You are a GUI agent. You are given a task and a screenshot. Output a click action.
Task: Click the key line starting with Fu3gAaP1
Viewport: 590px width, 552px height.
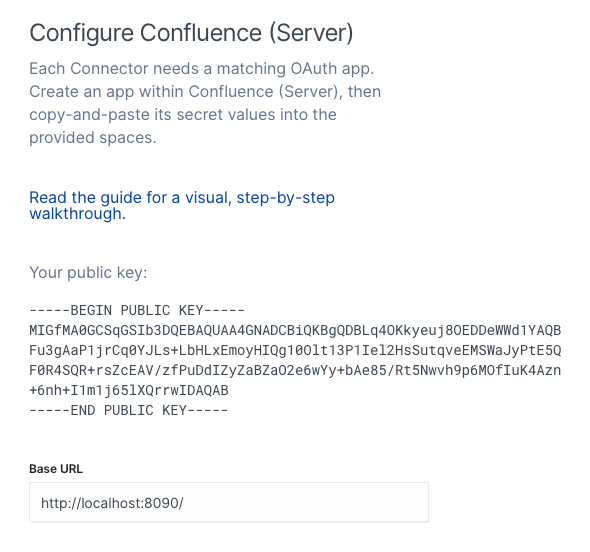pos(295,350)
